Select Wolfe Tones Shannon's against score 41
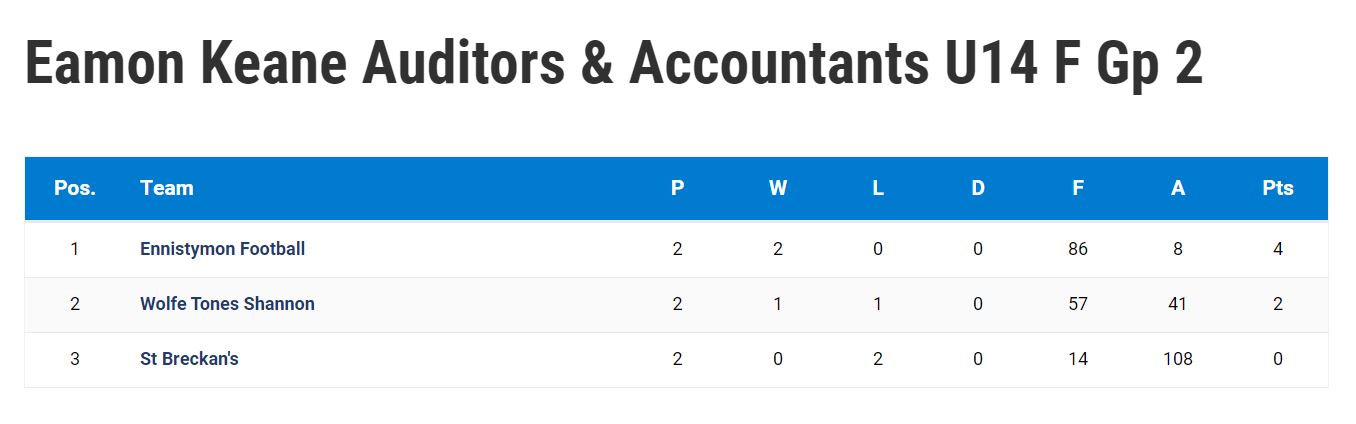1356x424 pixels. coord(1178,304)
